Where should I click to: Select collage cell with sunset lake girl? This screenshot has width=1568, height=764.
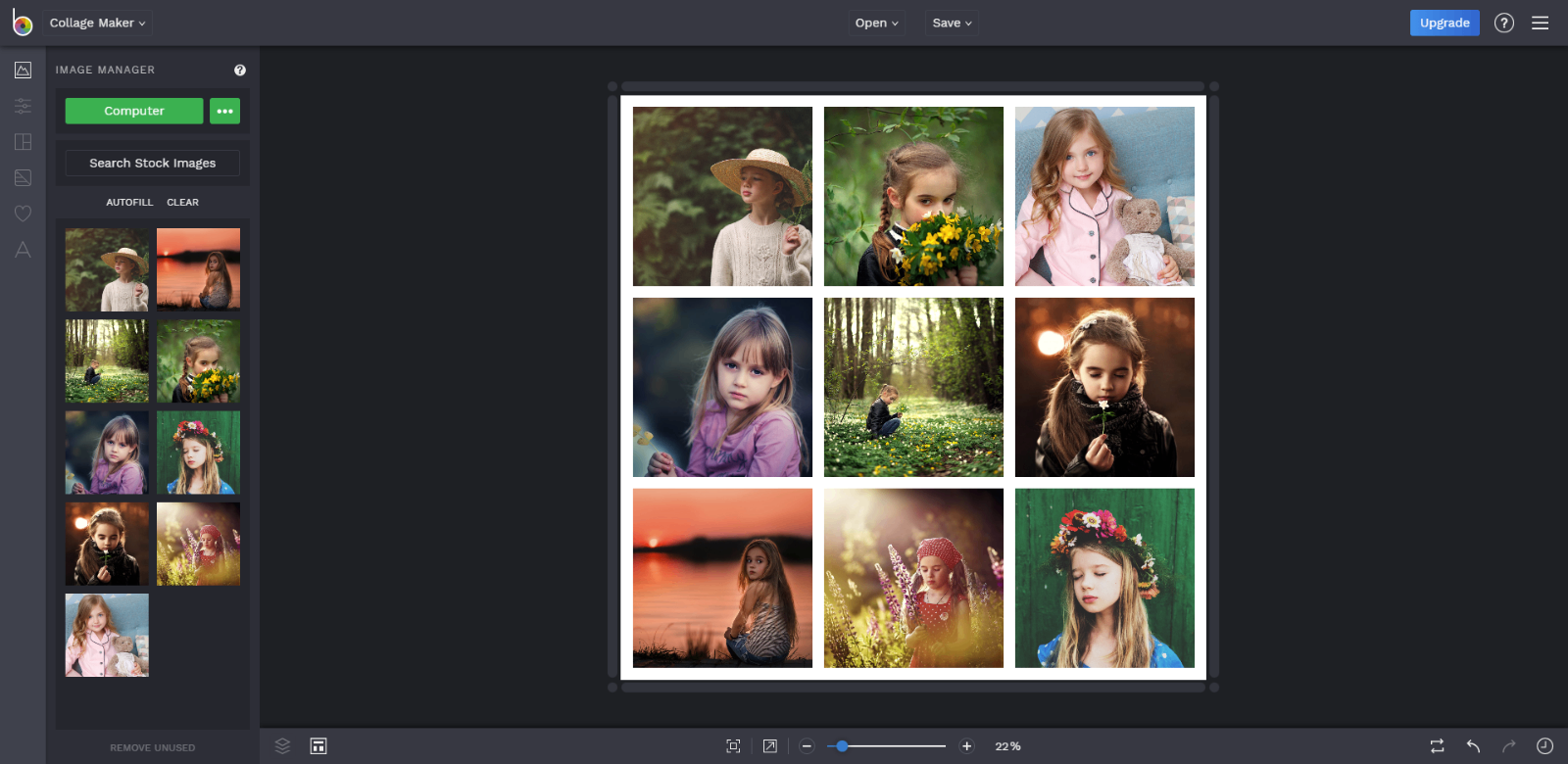point(722,578)
